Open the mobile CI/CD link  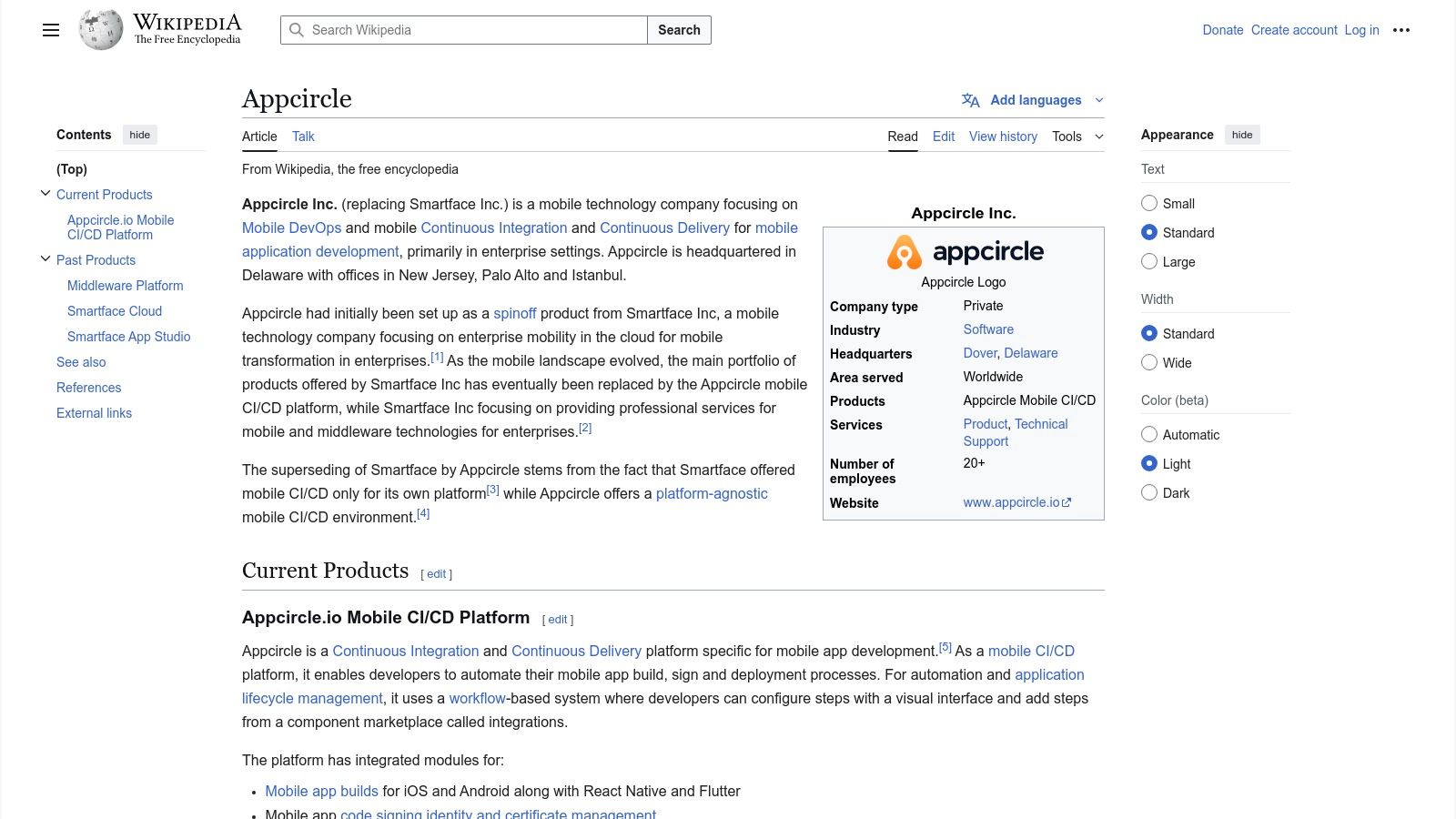click(x=1031, y=651)
